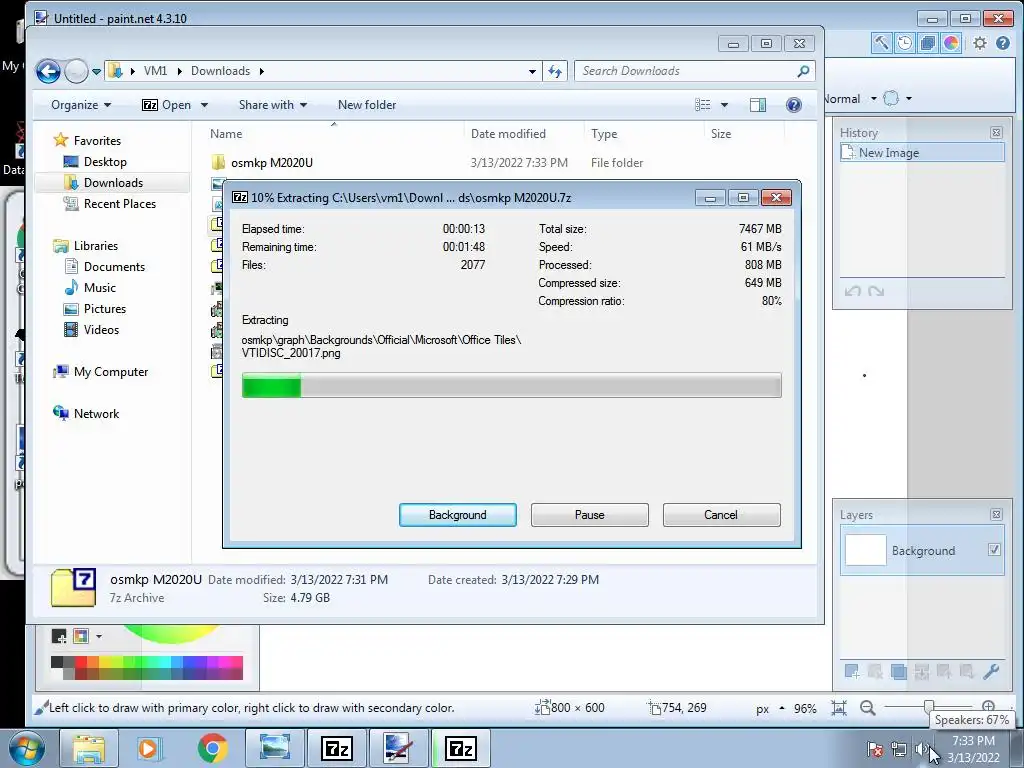Open the Share with menu
Viewport: 1024px width, 768px height.
click(x=272, y=104)
